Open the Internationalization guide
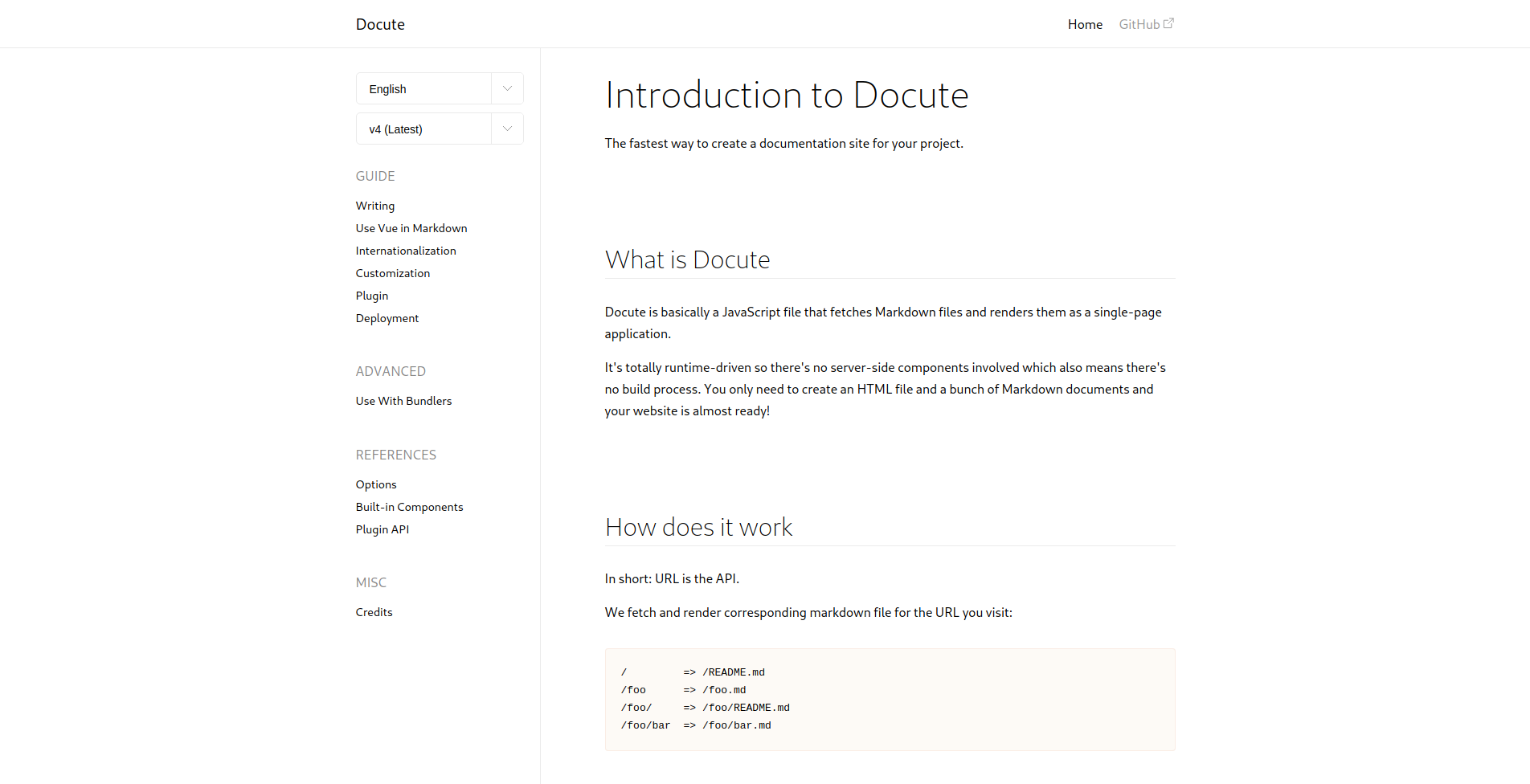This screenshot has width=1530, height=784. pyautogui.click(x=406, y=251)
